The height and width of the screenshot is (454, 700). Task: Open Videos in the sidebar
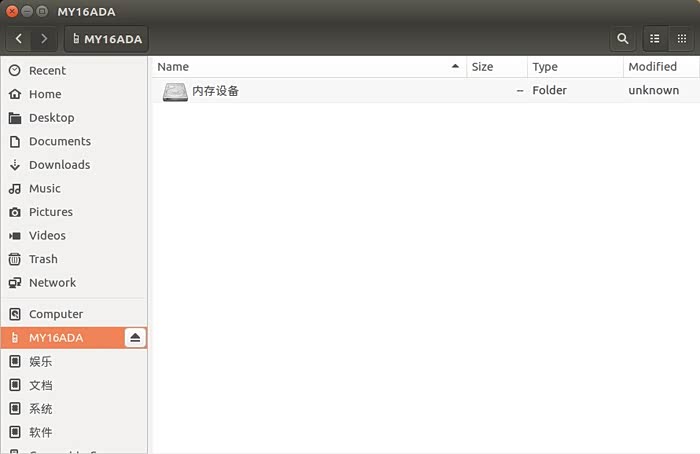(x=74, y=236)
